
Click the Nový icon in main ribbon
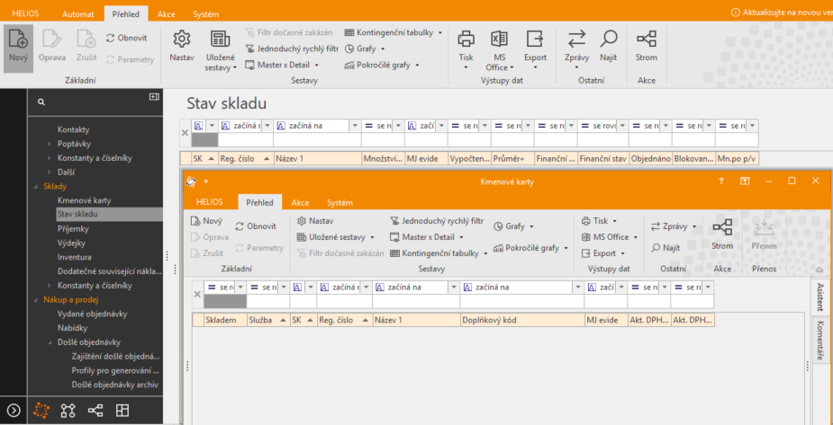(18, 39)
